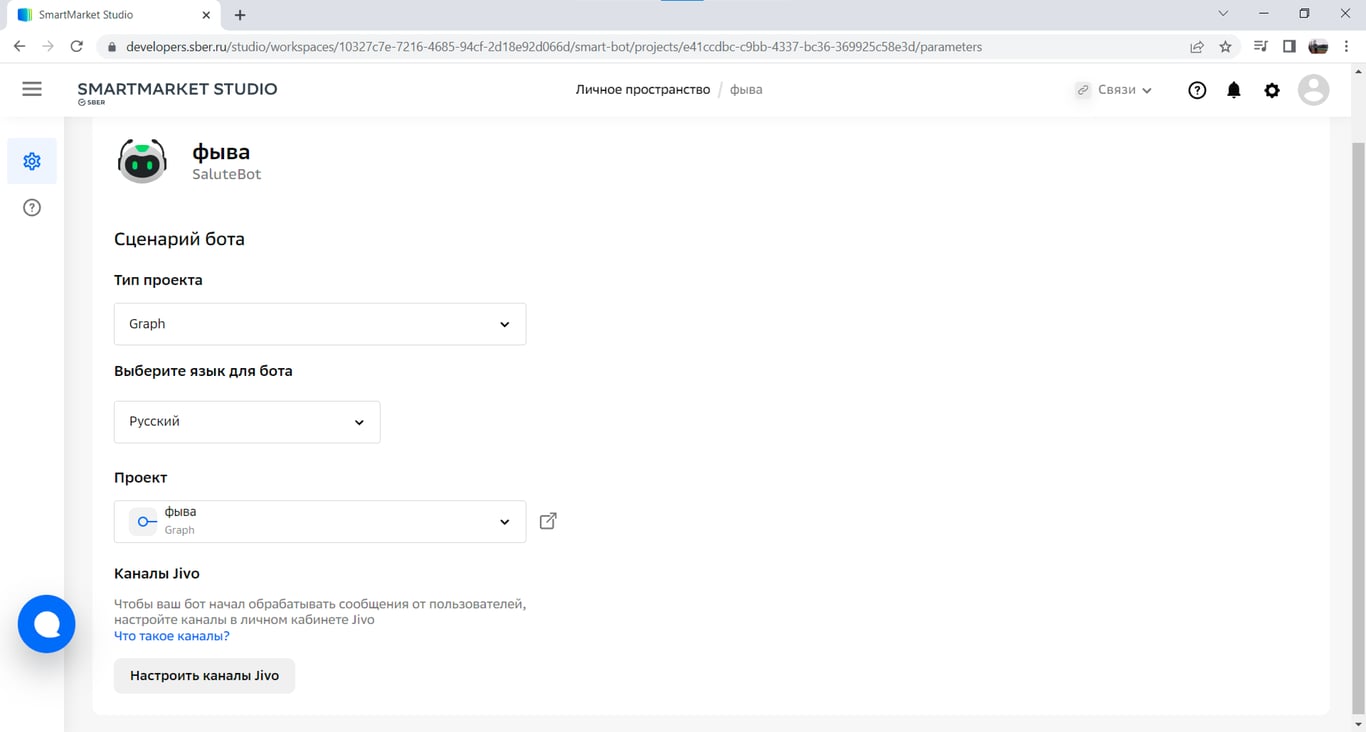
Task: Open the settings gear in left sidebar
Action: point(32,161)
